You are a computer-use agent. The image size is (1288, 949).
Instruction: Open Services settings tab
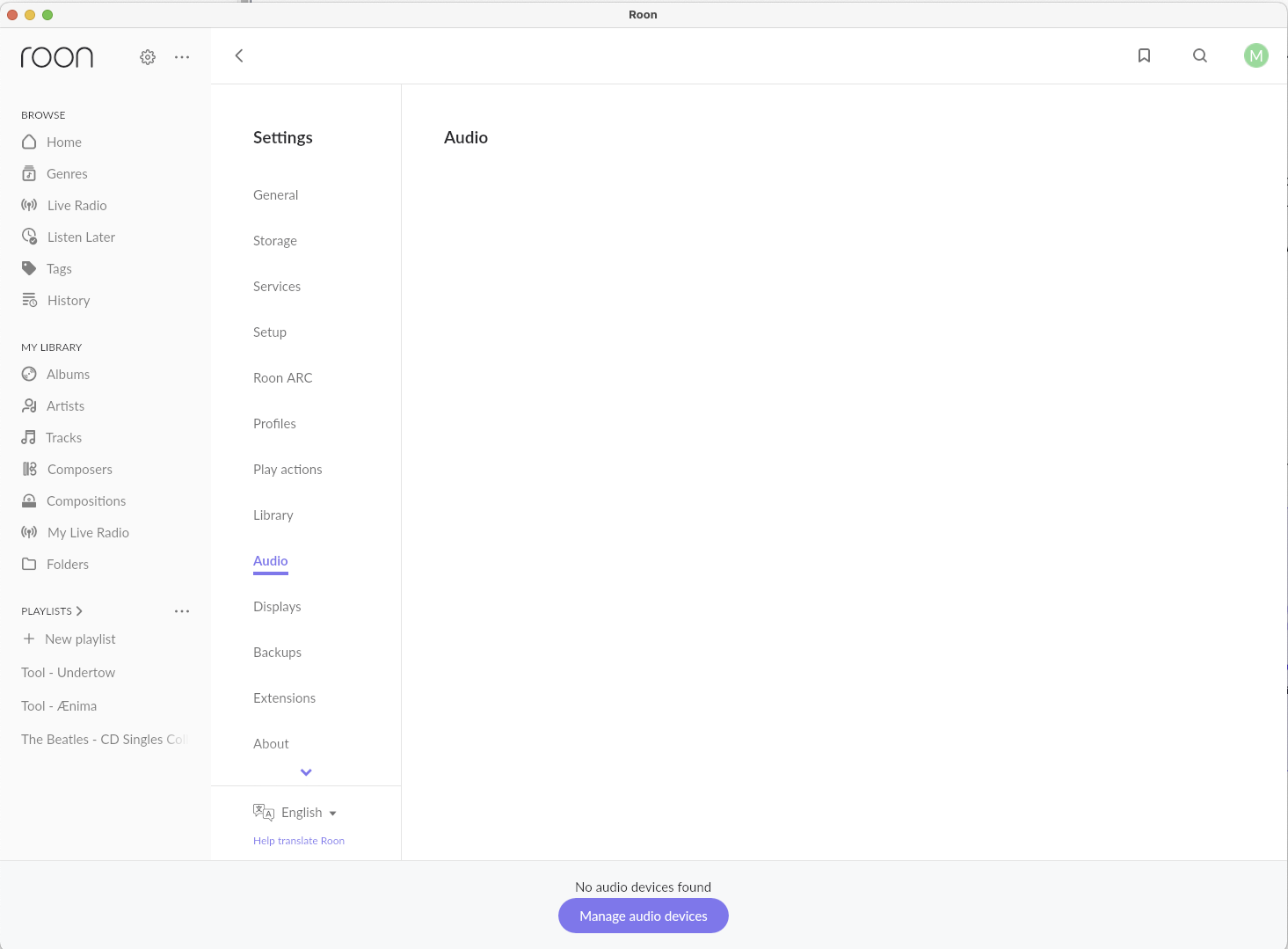(277, 287)
